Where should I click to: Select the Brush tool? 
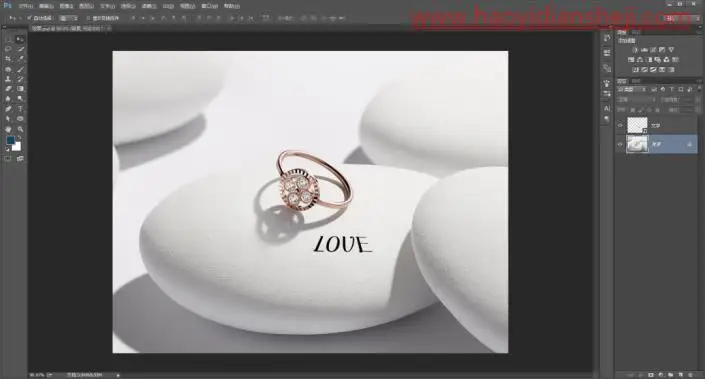[x=20, y=69]
